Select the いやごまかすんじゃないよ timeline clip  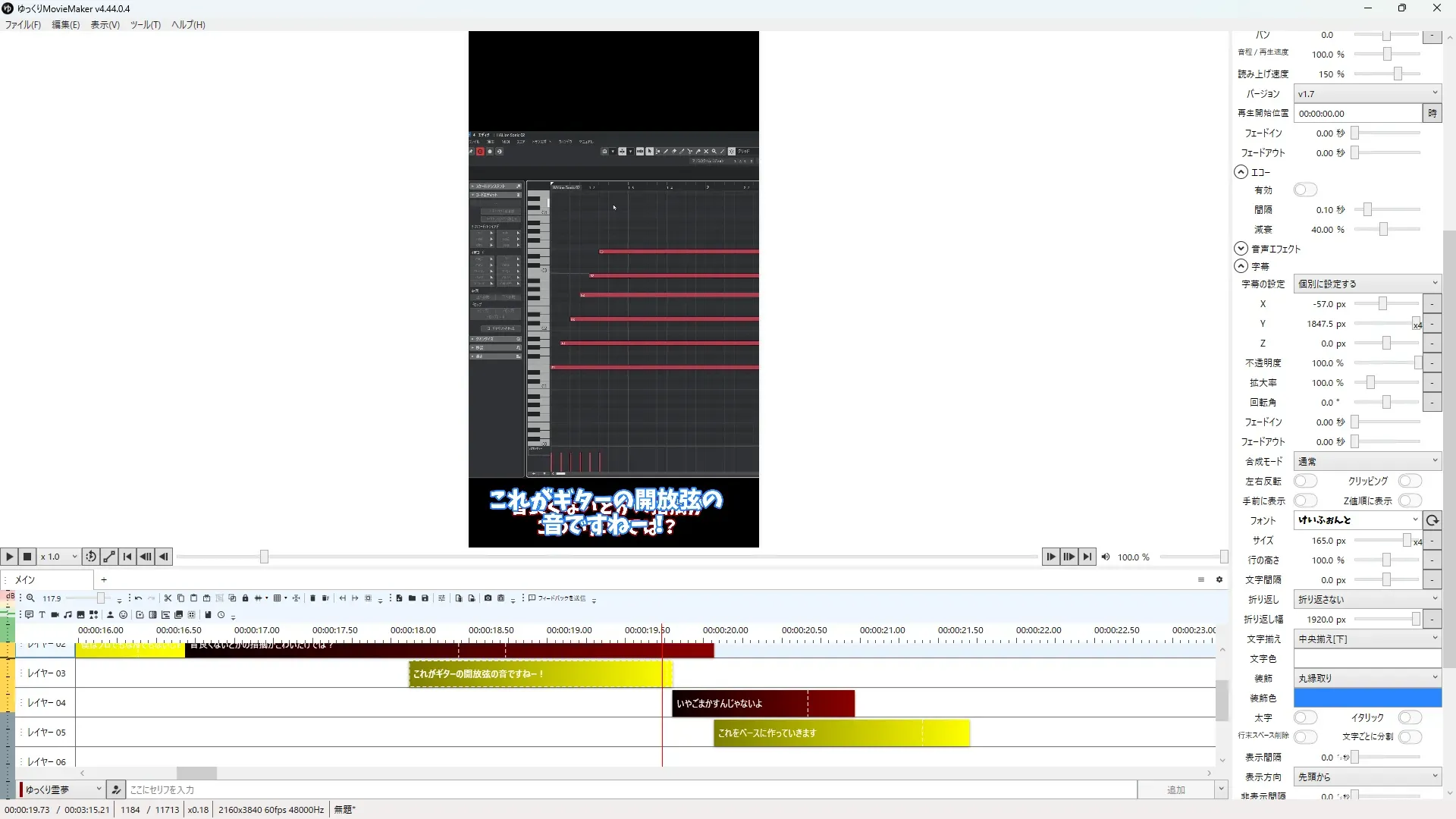(x=762, y=704)
